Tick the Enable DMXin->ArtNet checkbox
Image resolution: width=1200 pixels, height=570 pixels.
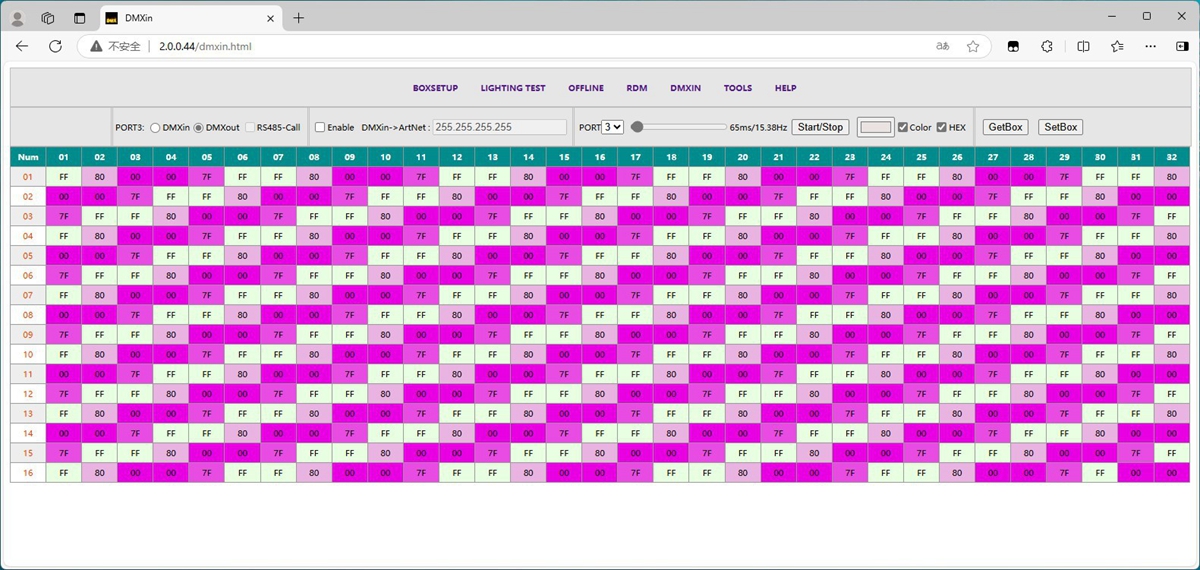tap(320, 128)
